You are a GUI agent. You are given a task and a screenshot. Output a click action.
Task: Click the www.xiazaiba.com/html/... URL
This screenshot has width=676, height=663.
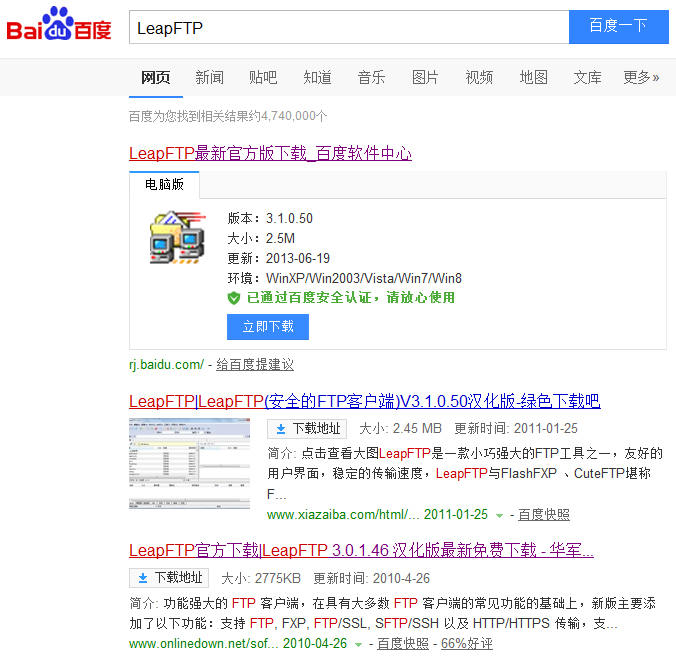pos(343,515)
